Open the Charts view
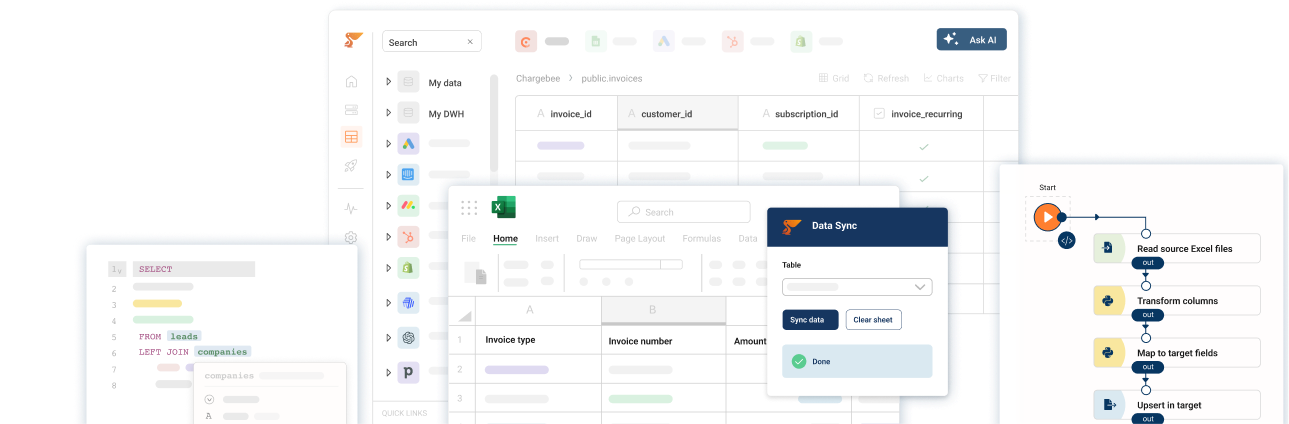 [943, 78]
